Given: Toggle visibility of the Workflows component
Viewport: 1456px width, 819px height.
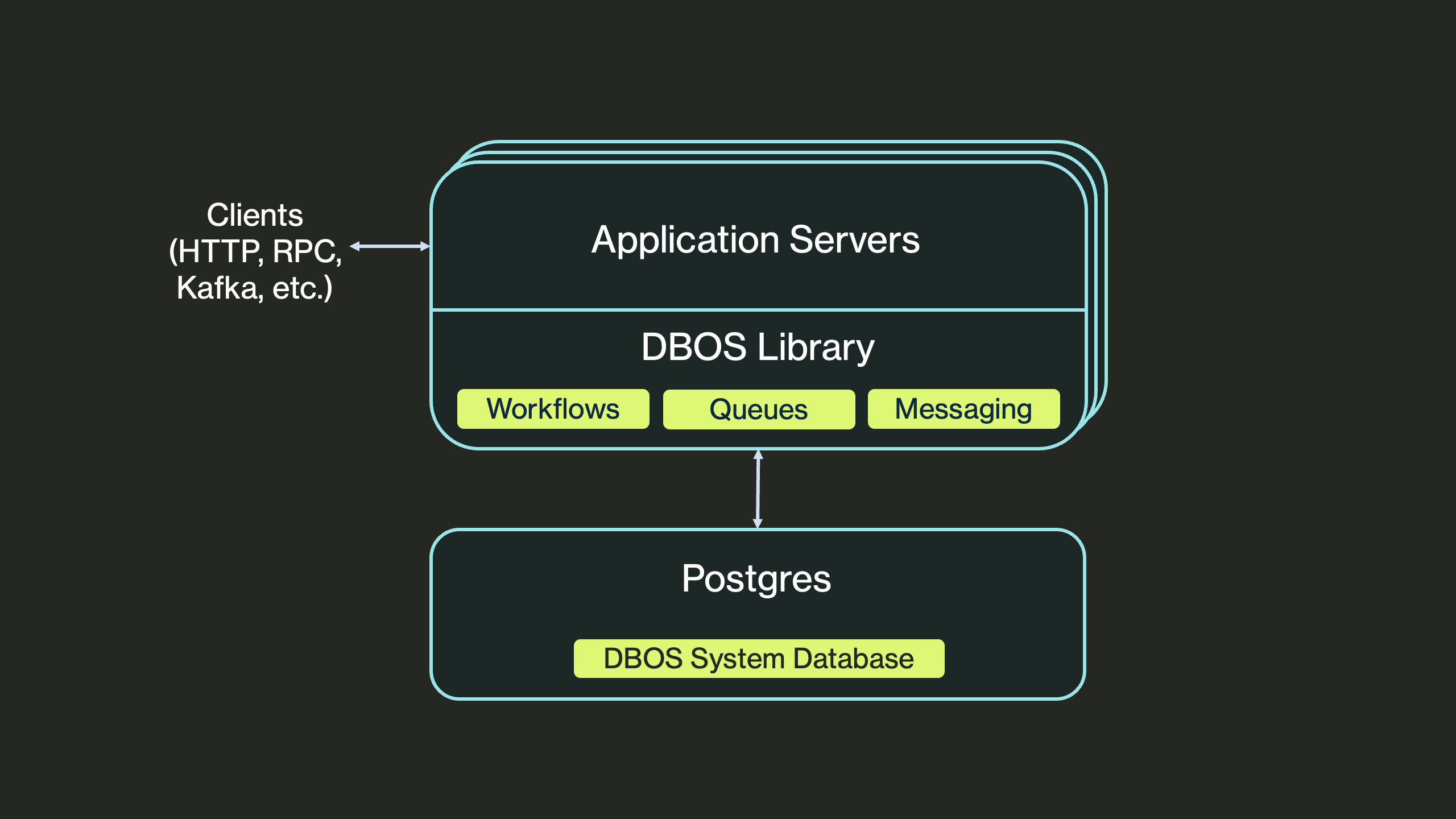Looking at the screenshot, I should coord(552,408).
